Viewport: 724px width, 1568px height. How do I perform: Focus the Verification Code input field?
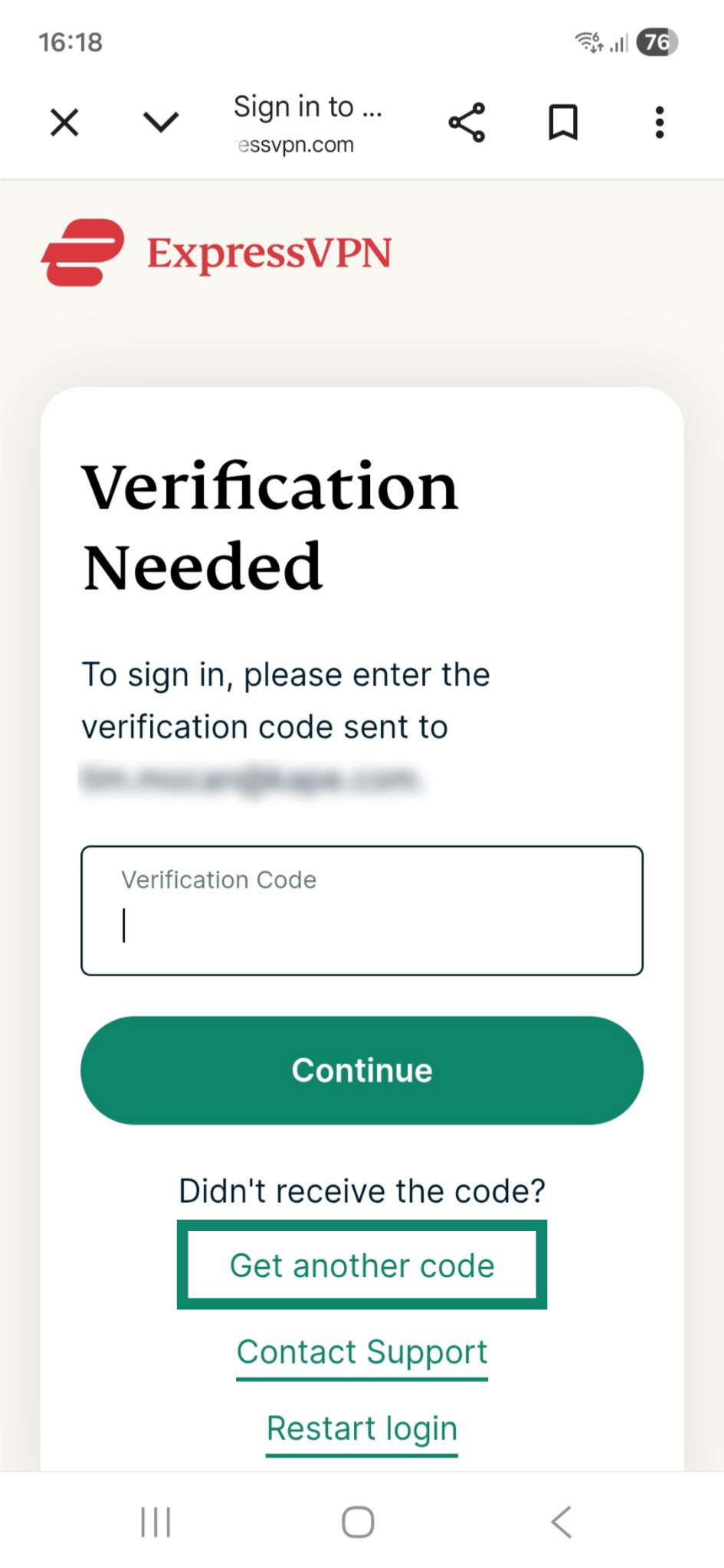click(x=362, y=911)
